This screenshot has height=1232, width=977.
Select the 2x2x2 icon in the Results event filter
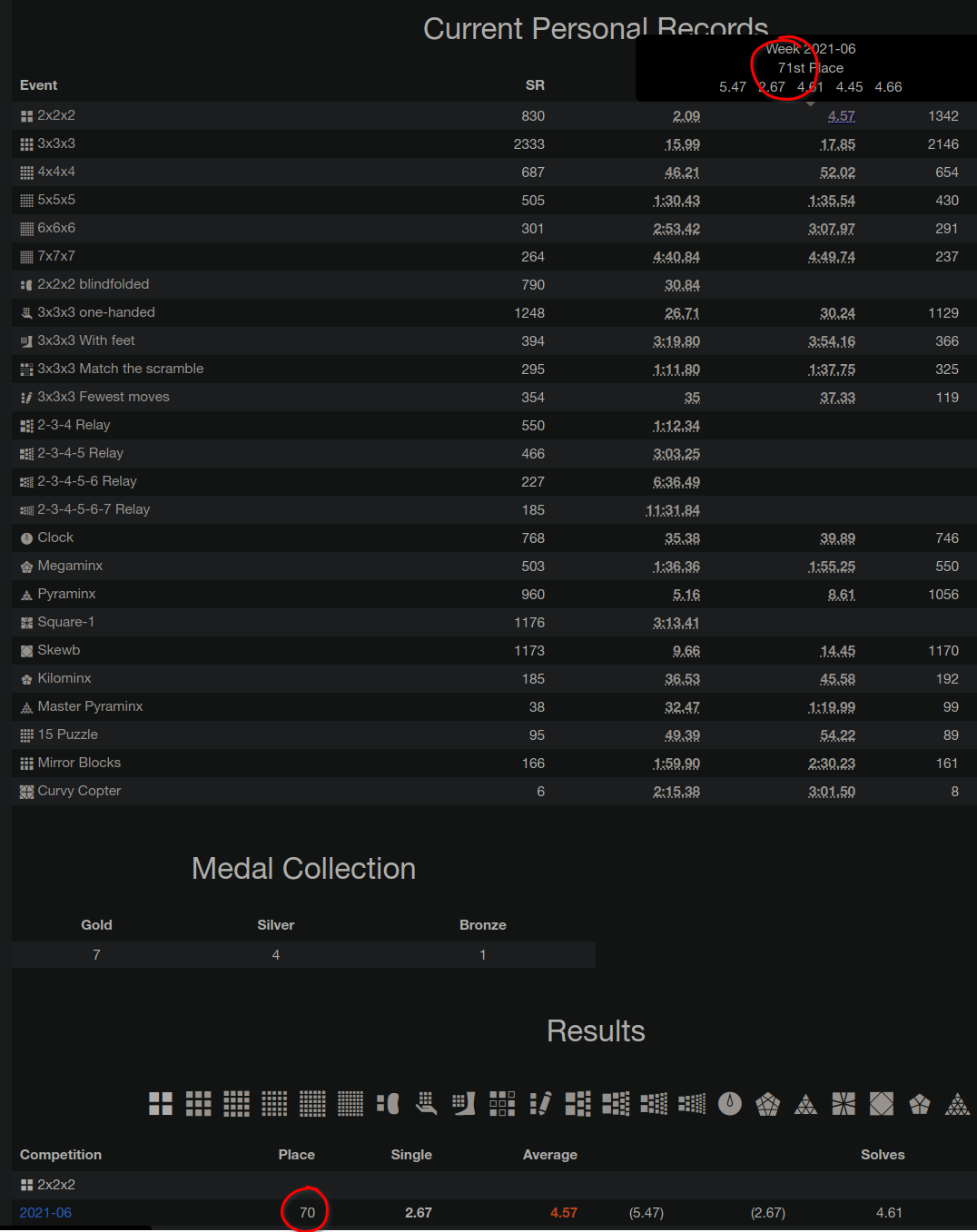(161, 1103)
